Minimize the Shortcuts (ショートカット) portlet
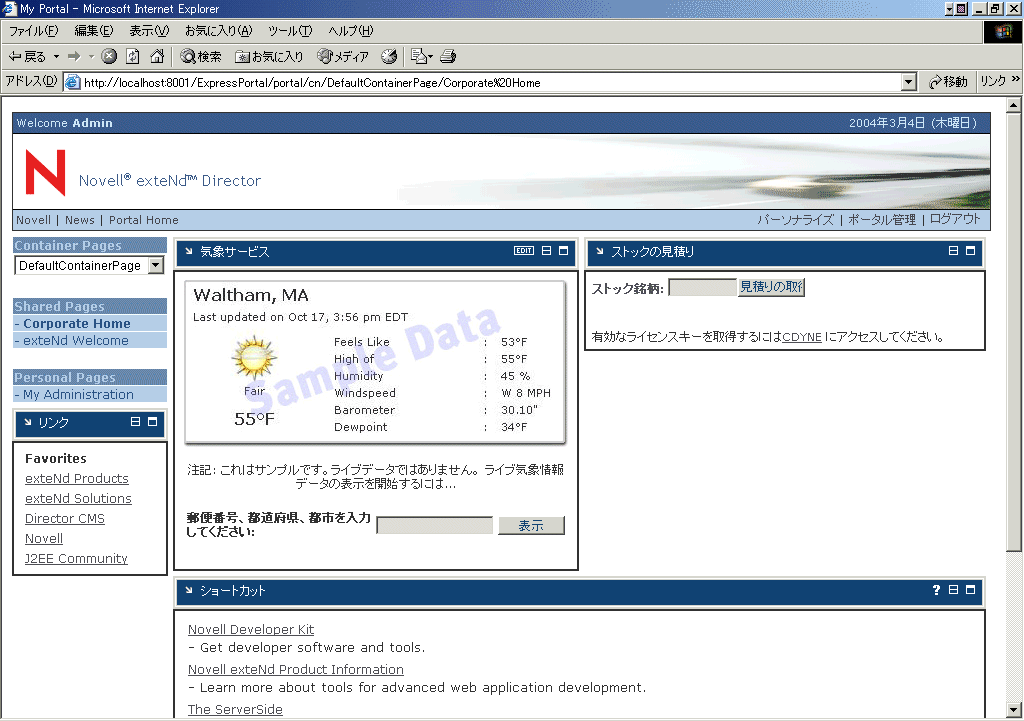The height and width of the screenshot is (721, 1024). (x=953, y=590)
